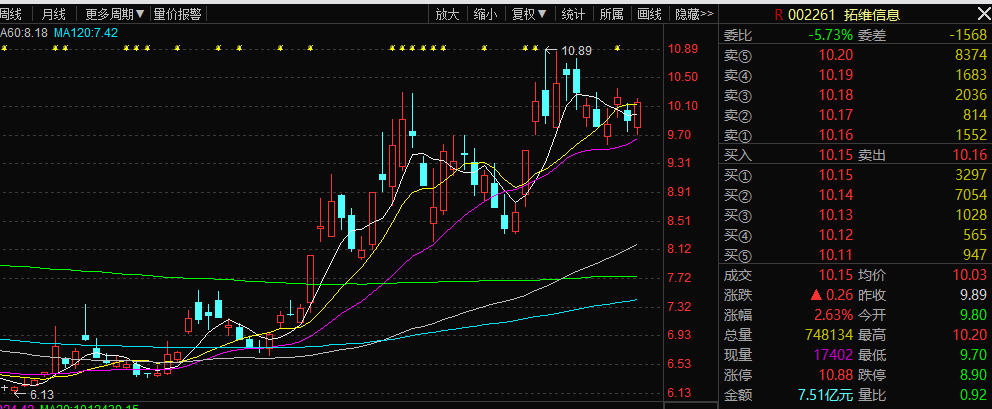Click the 6.13 low-price arrow label on chart
992x409 pixels.
(33, 393)
